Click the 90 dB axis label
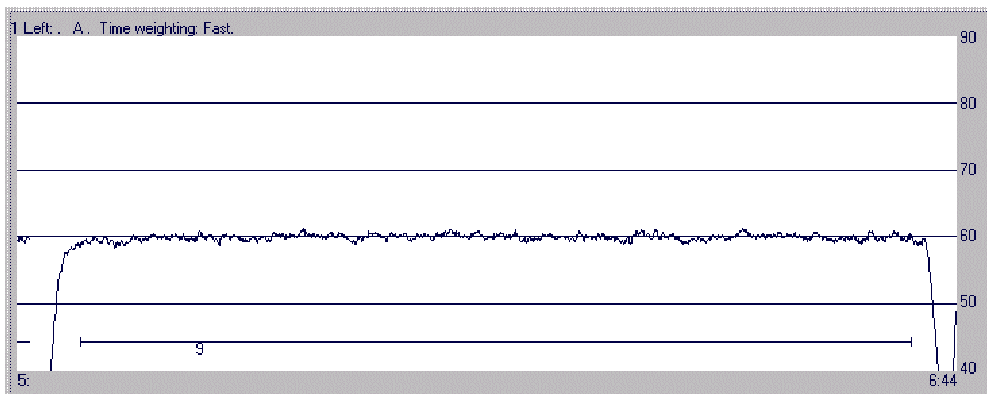 click(967, 38)
